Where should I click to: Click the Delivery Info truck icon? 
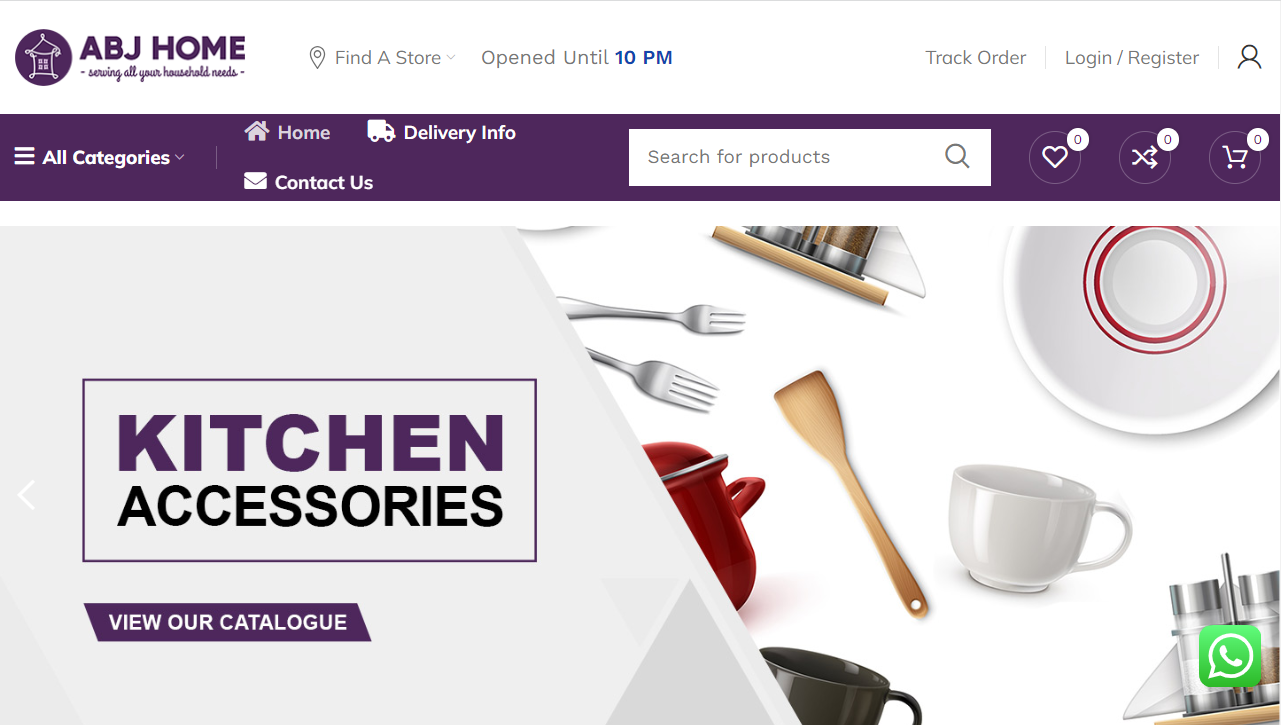coord(381,131)
